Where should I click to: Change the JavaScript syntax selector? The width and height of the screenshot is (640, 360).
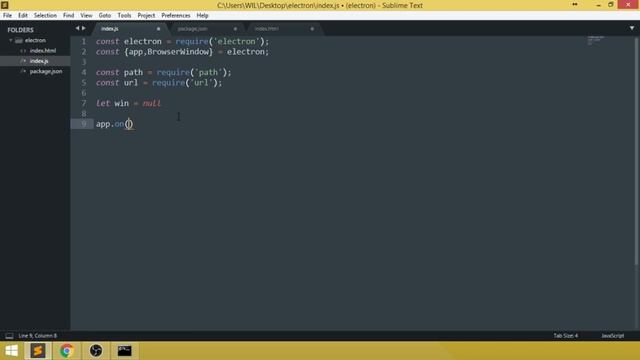click(x=613, y=336)
